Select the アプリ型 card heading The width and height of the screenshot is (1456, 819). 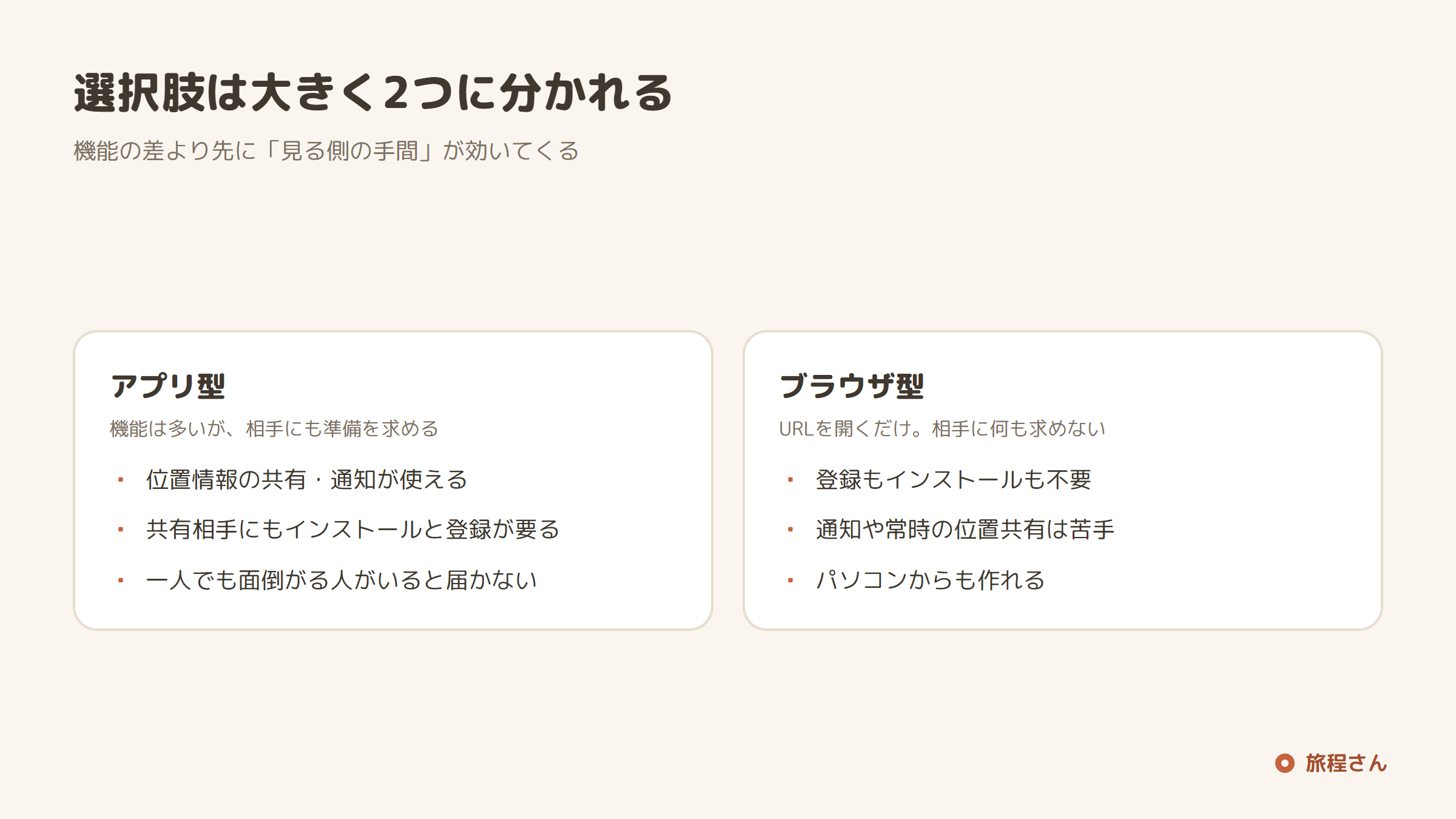coord(167,386)
